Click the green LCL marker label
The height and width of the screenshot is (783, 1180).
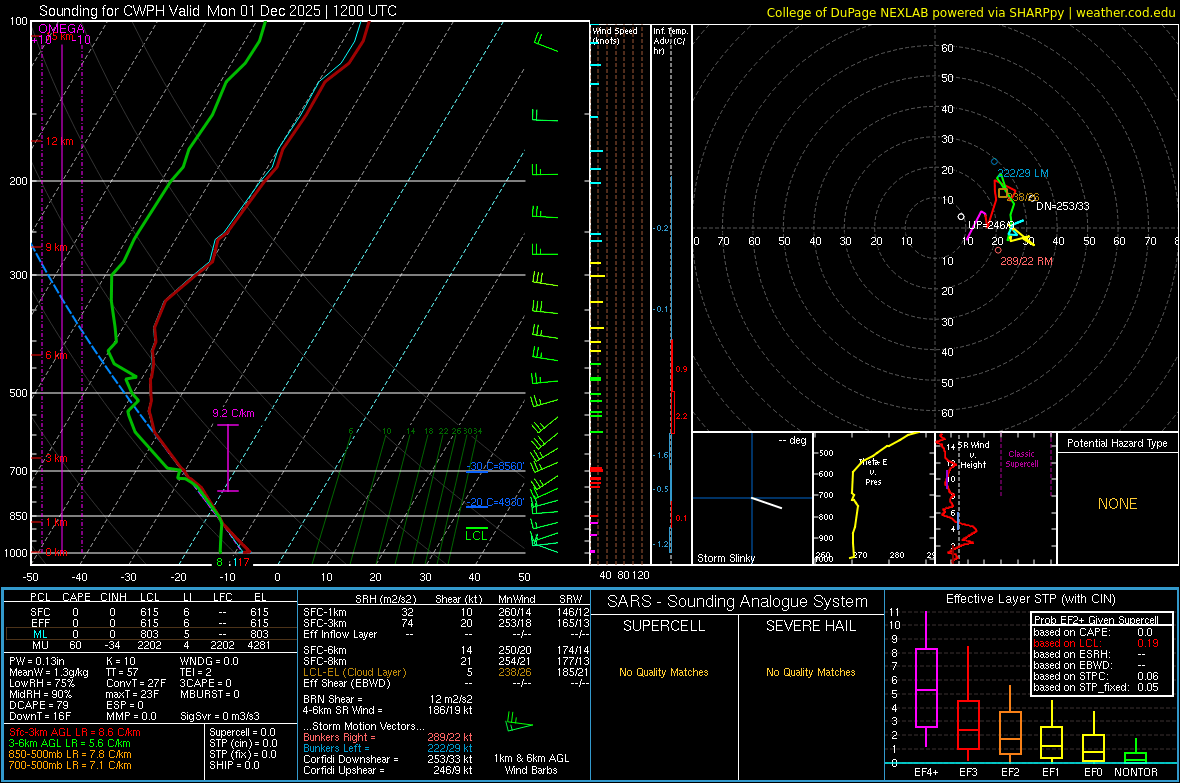point(476,535)
